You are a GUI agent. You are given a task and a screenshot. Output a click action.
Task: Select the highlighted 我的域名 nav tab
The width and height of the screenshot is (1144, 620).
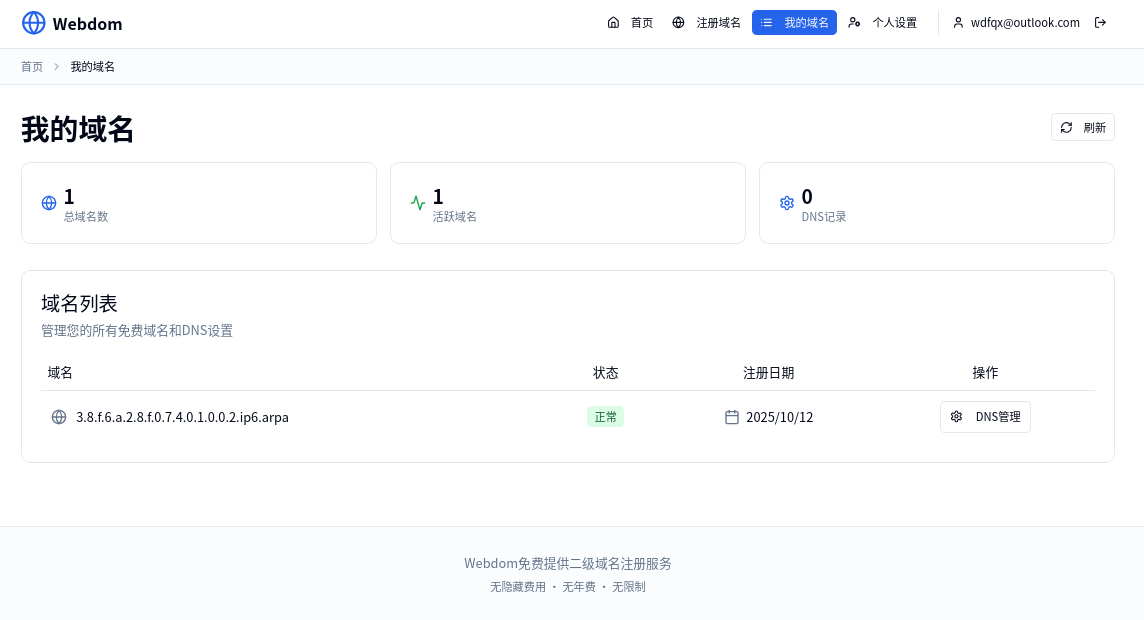794,22
